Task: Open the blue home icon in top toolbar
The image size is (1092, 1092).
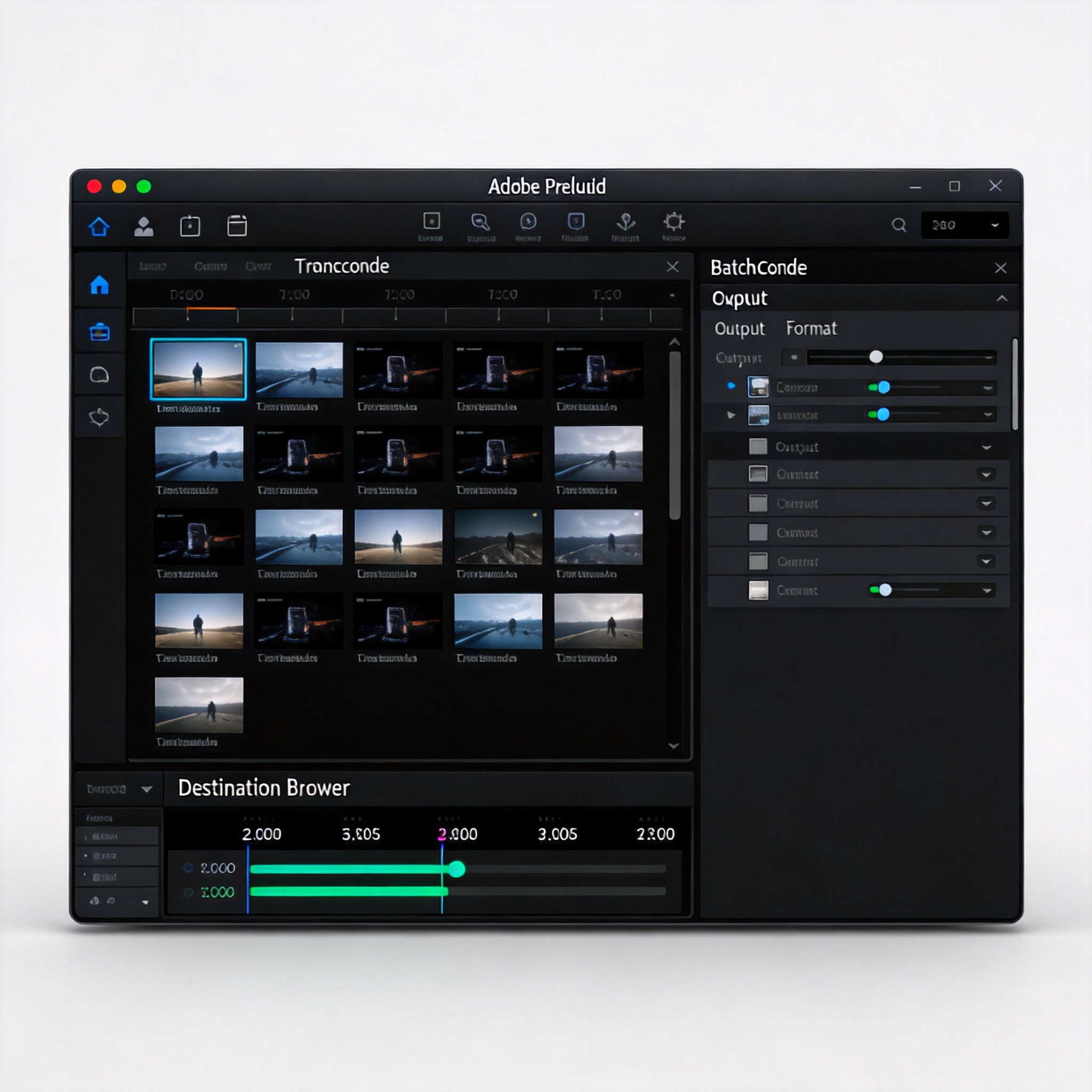Action: [99, 227]
